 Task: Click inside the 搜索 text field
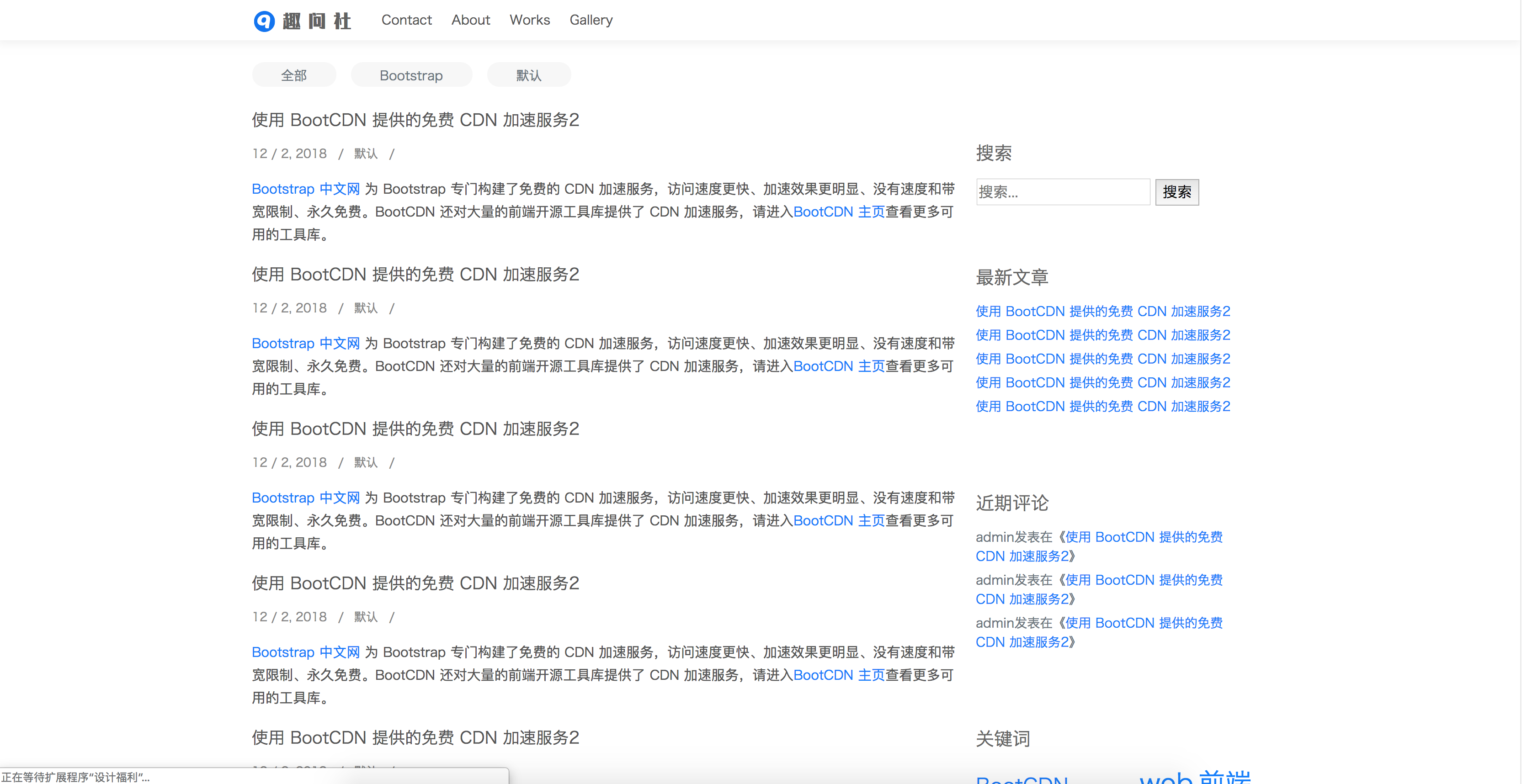coord(1062,192)
